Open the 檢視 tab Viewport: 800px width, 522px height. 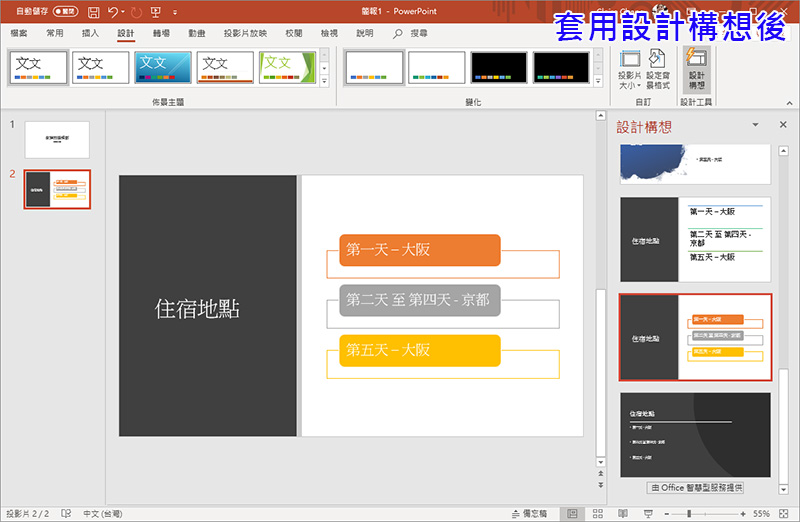[329, 33]
